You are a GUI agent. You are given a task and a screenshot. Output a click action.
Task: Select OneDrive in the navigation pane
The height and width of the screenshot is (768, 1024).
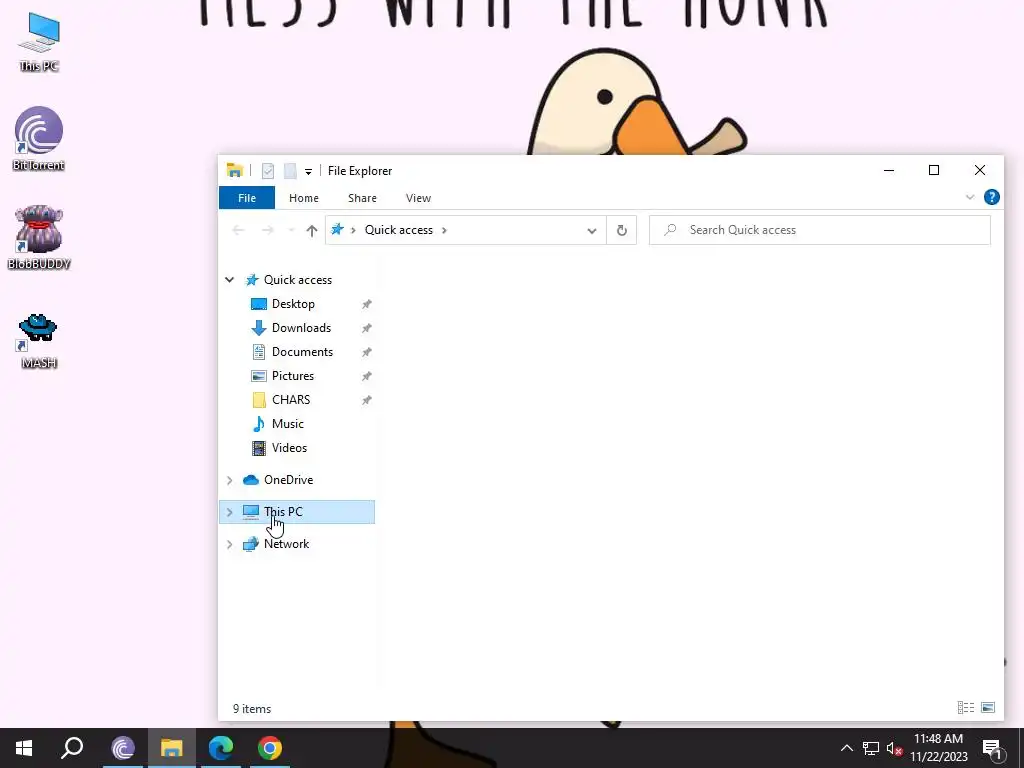tap(288, 480)
